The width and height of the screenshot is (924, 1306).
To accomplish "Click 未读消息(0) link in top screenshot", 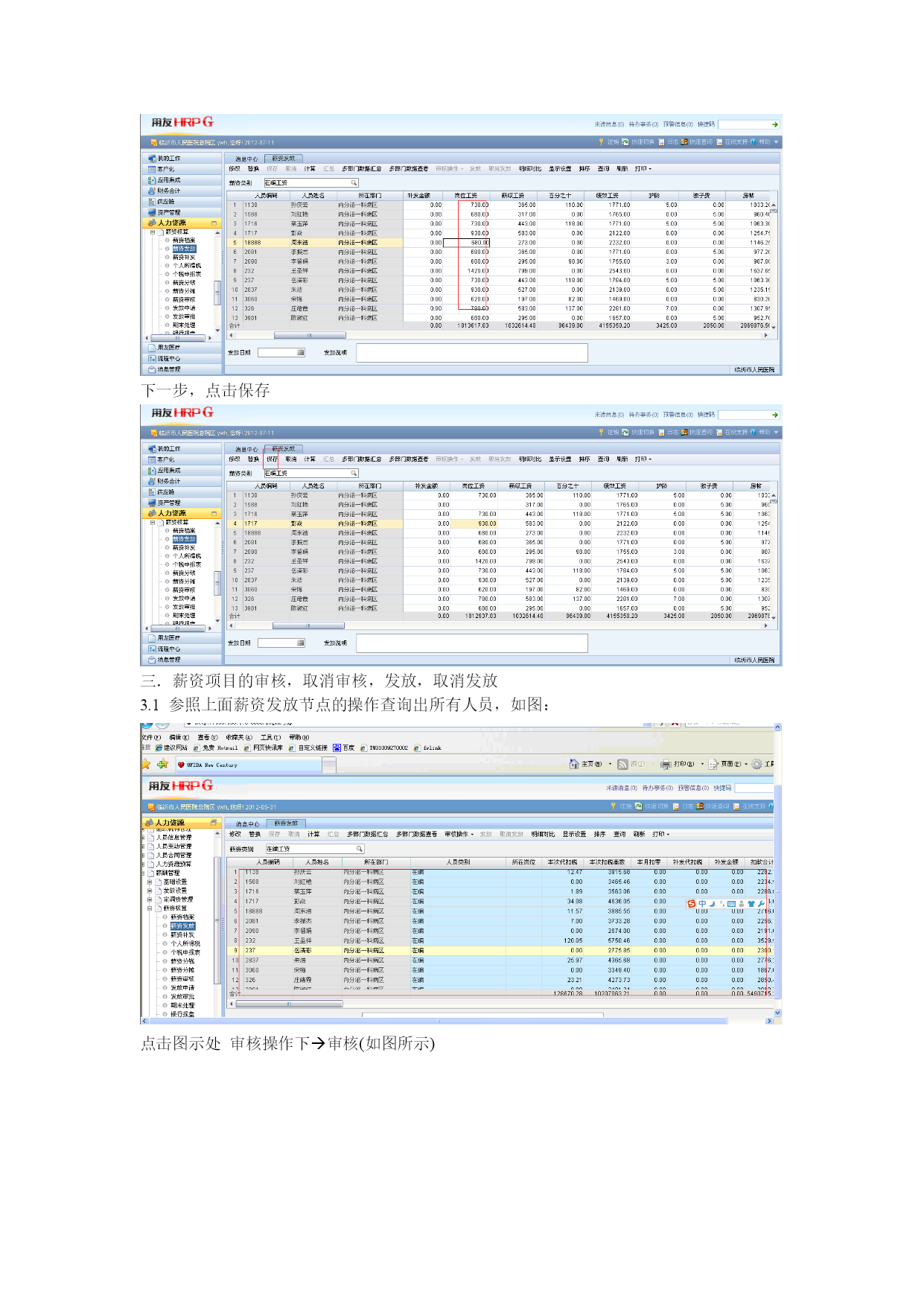I will tap(609, 124).
